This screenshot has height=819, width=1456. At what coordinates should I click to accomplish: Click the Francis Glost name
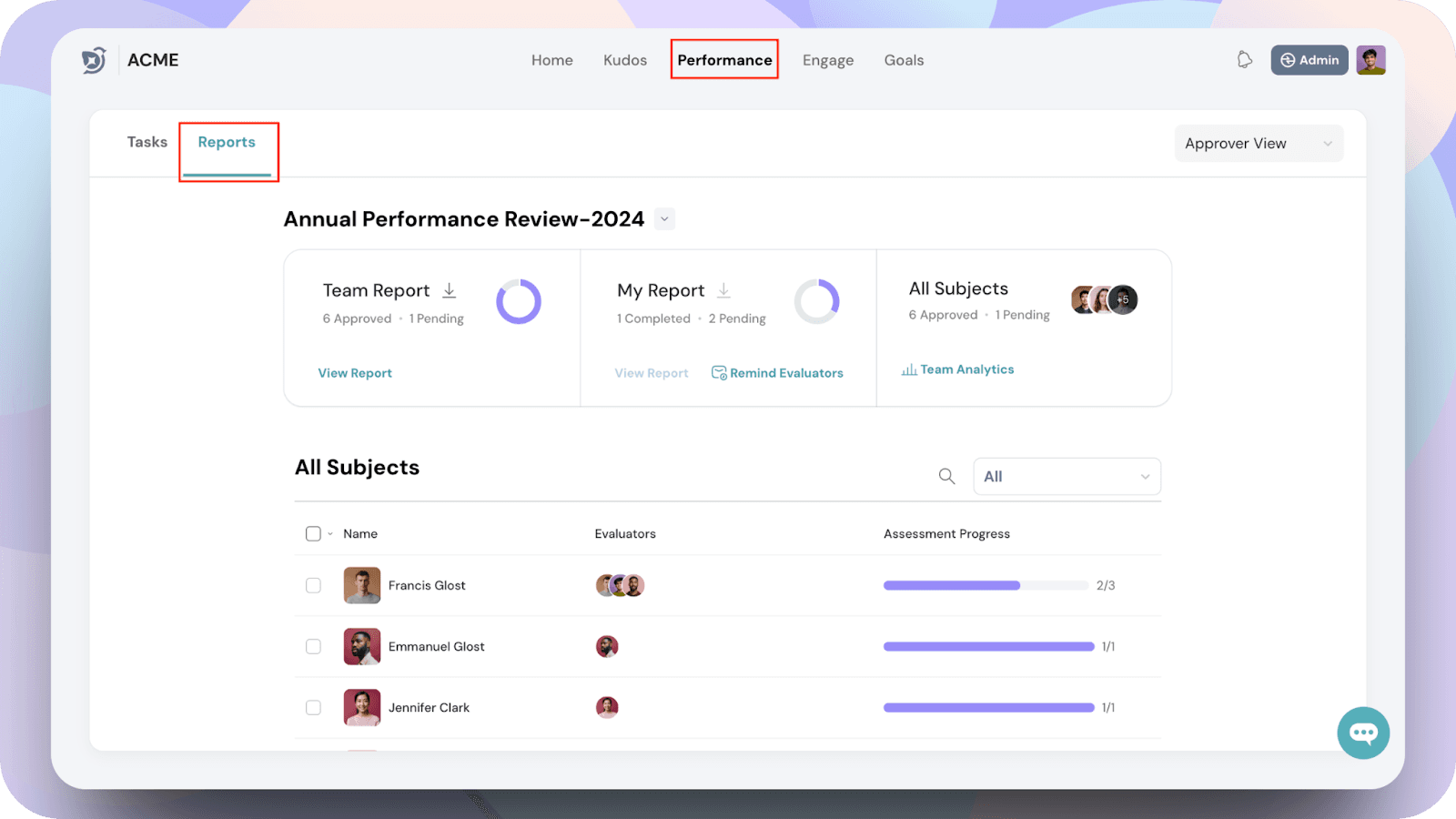click(x=427, y=585)
